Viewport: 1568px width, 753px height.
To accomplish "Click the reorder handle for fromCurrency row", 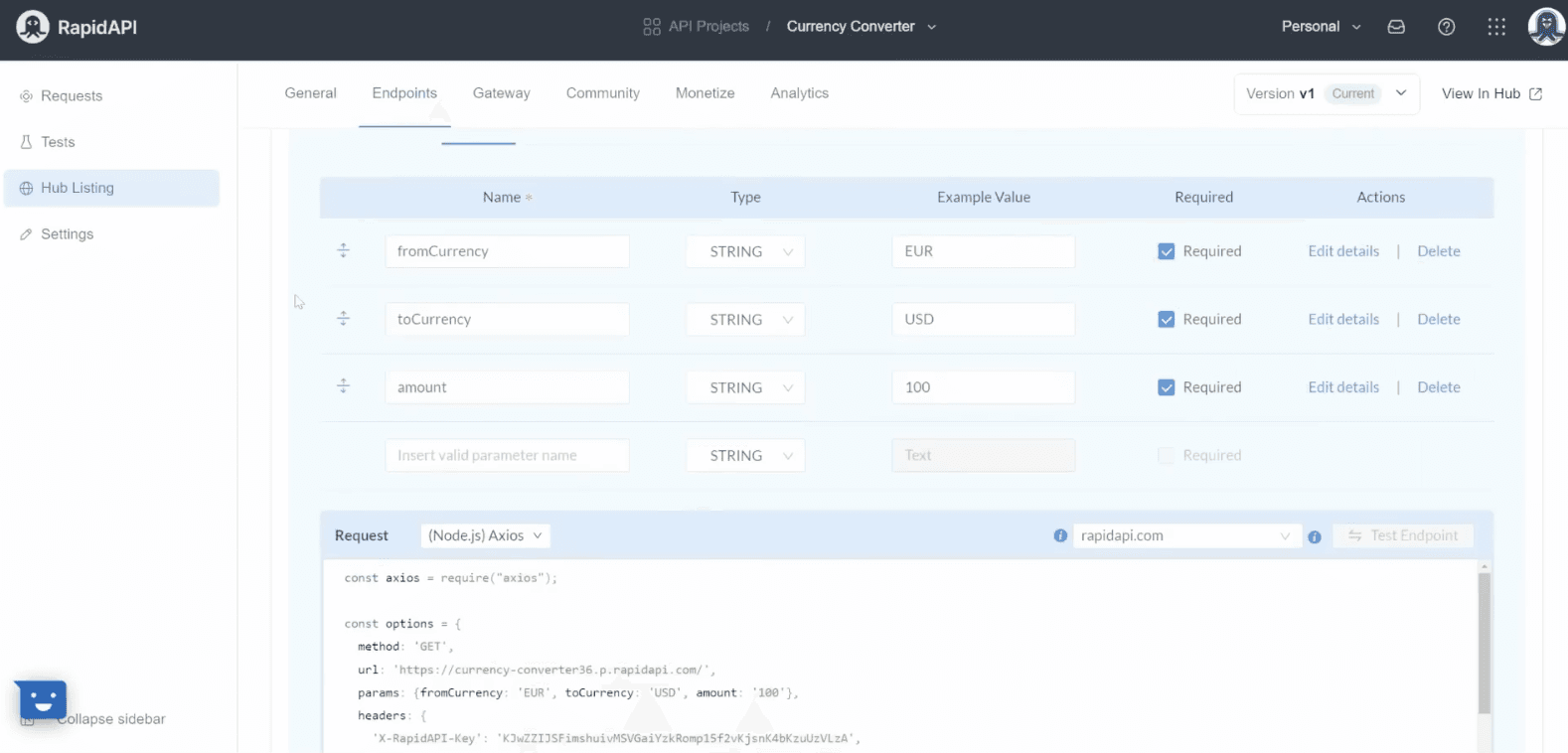I will tap(343, 250).
